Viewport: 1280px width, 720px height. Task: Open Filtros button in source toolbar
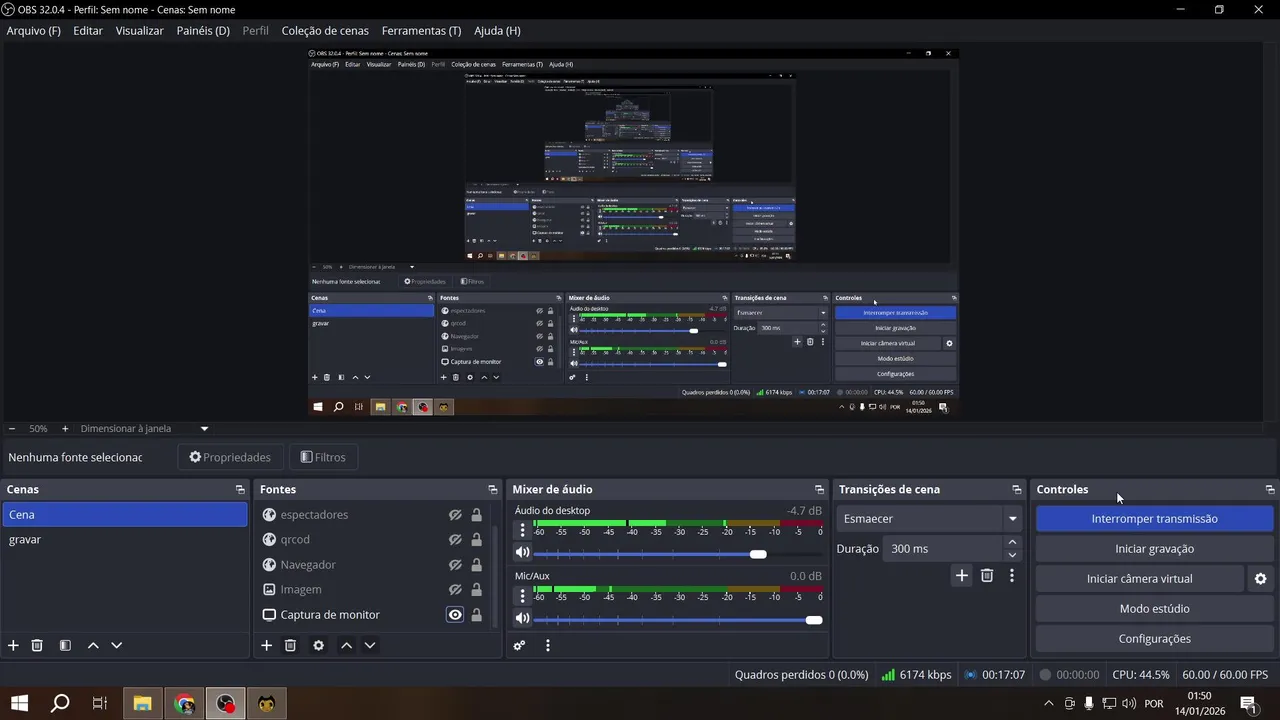pyautogui.click(x=323, y=457)
